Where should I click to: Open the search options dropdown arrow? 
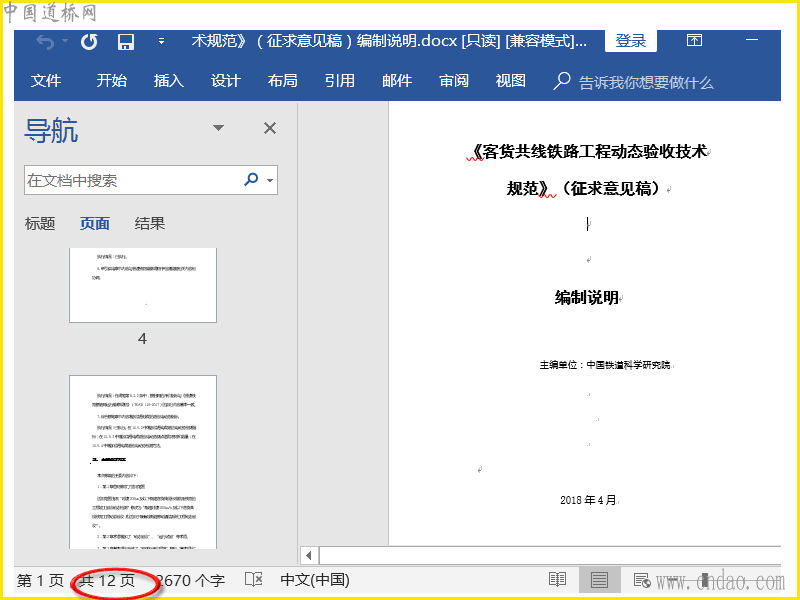270,181
